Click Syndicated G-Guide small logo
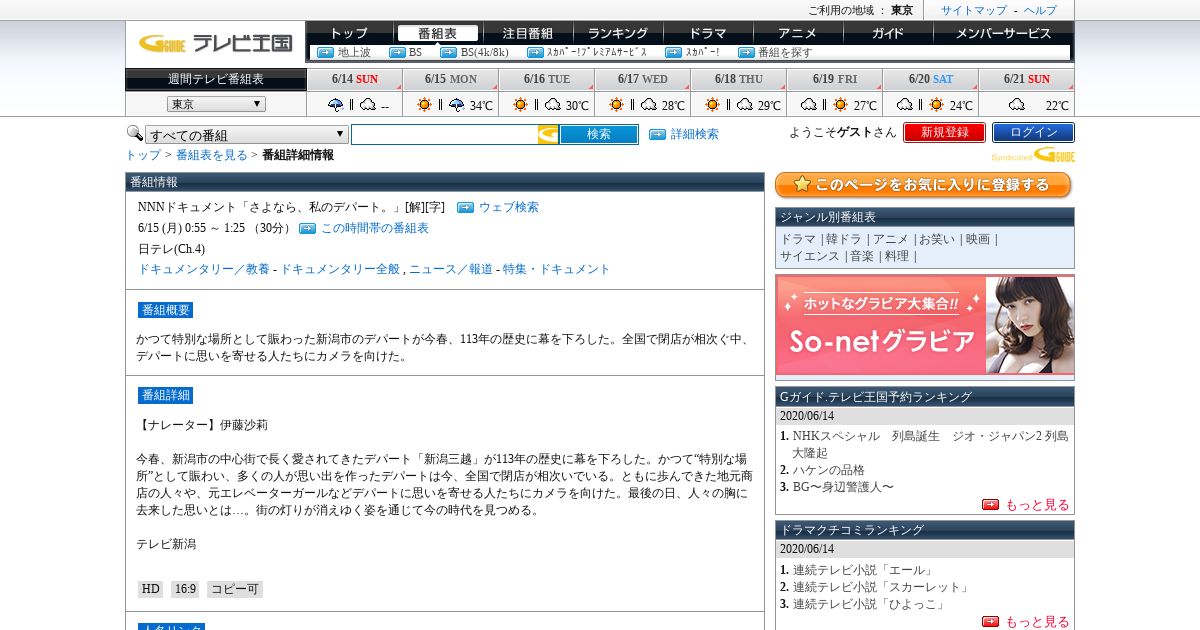Viewport: 1200px width, 630px height. click(1033, 155)
